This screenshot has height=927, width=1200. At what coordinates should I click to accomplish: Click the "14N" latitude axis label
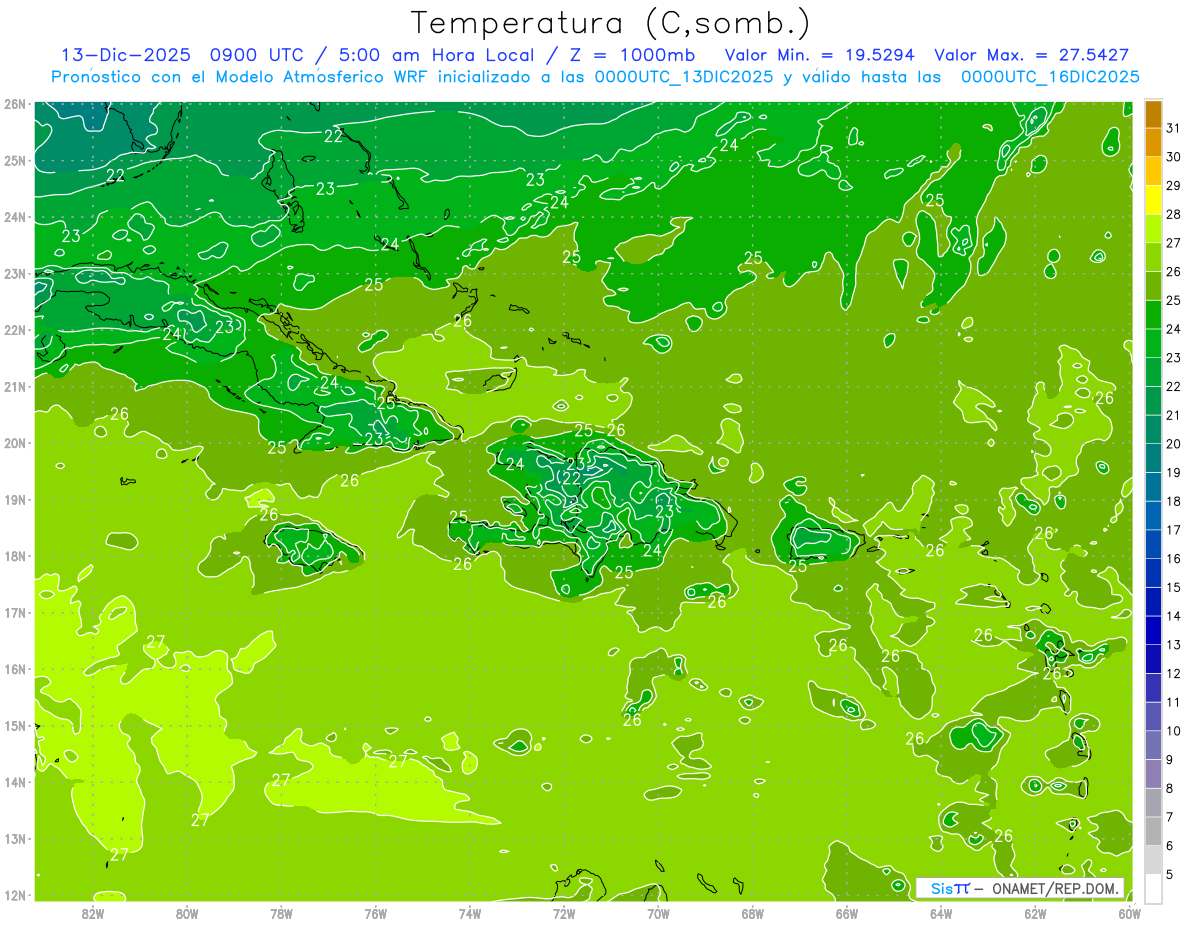(x=15, y=782)
